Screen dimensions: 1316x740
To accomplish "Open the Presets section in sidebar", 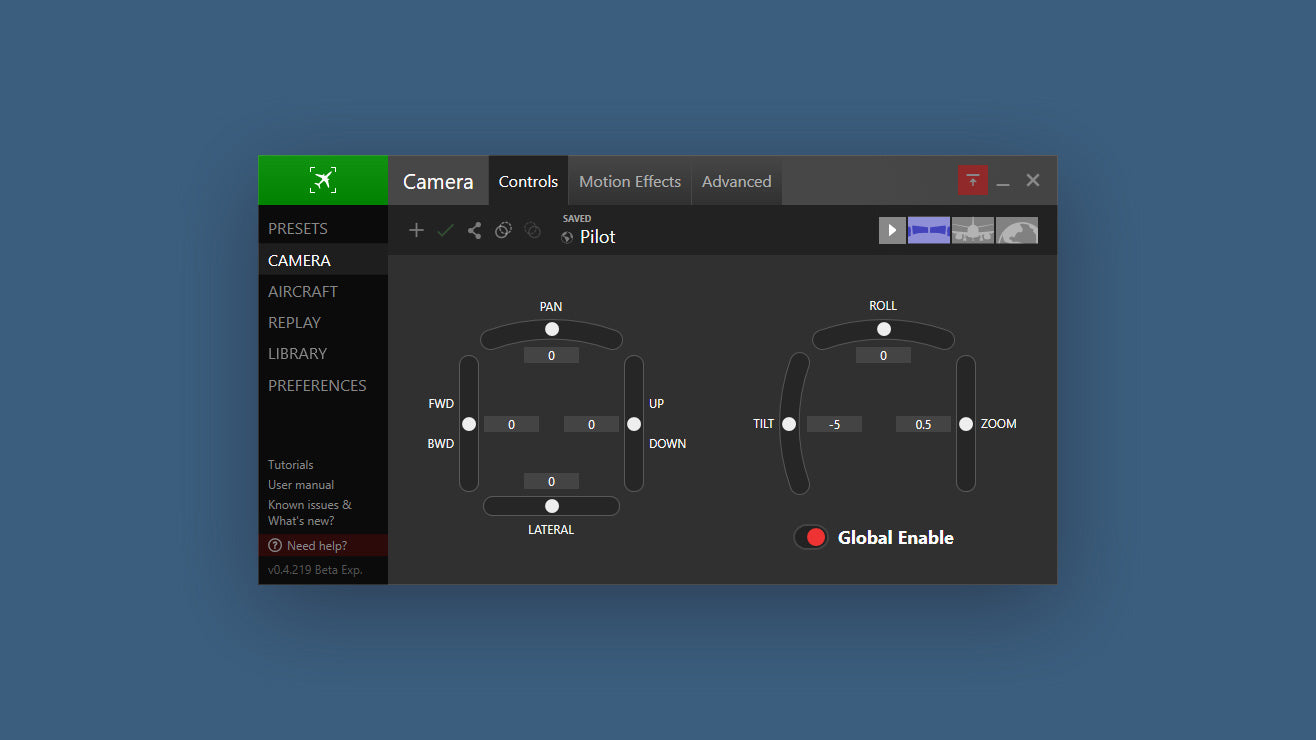I will point(298,229).
